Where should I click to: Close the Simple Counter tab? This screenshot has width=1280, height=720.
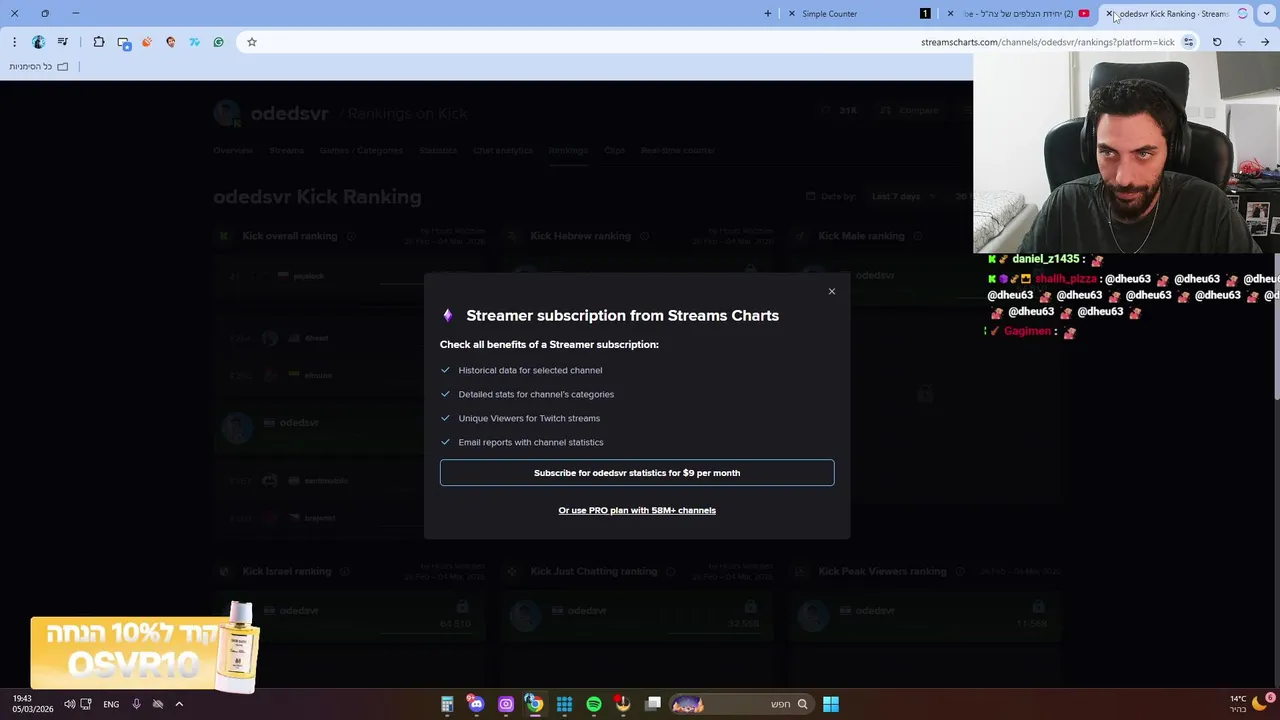click(792, 14)
